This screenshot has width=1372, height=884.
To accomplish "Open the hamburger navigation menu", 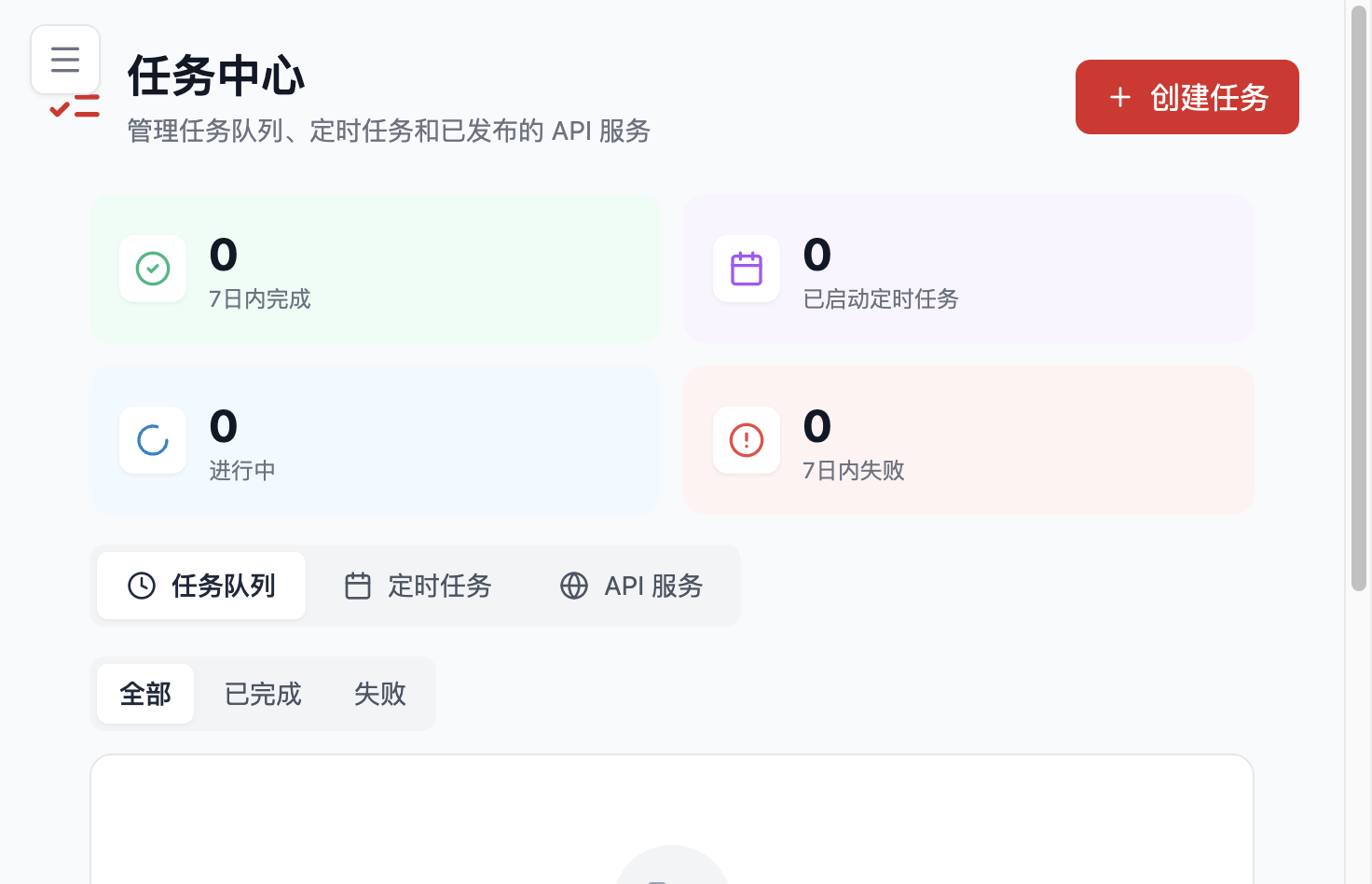I will pyautogui.click(x=64, y=59).
